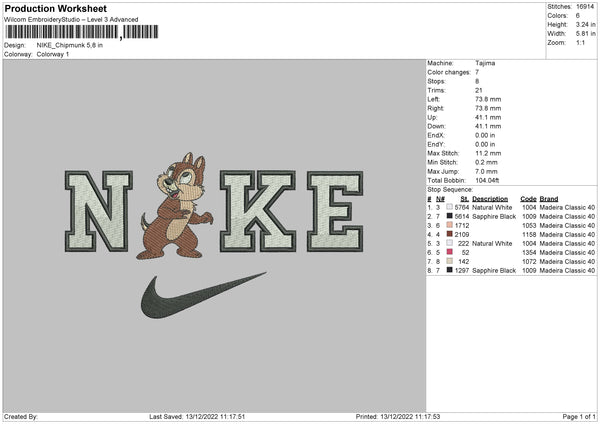The height and width of the screenshot is (424, 600).
Task: Click the peach swatch beside 1712 stitches
Action: [450, 225]
